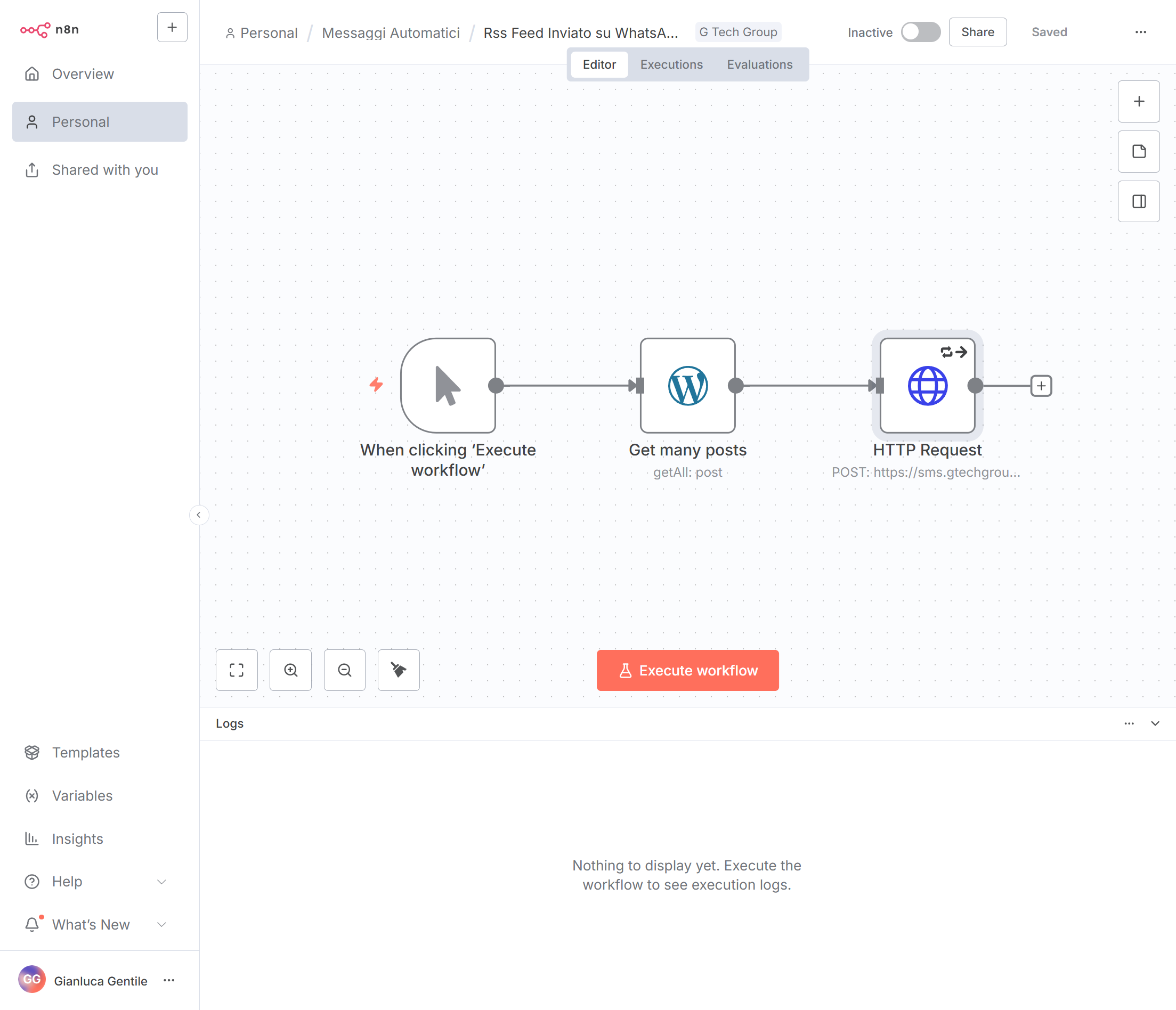Viewport: 1176px width, 1010px height.
Task: Add node after HTTP Request output
Action: (1041, 386)
